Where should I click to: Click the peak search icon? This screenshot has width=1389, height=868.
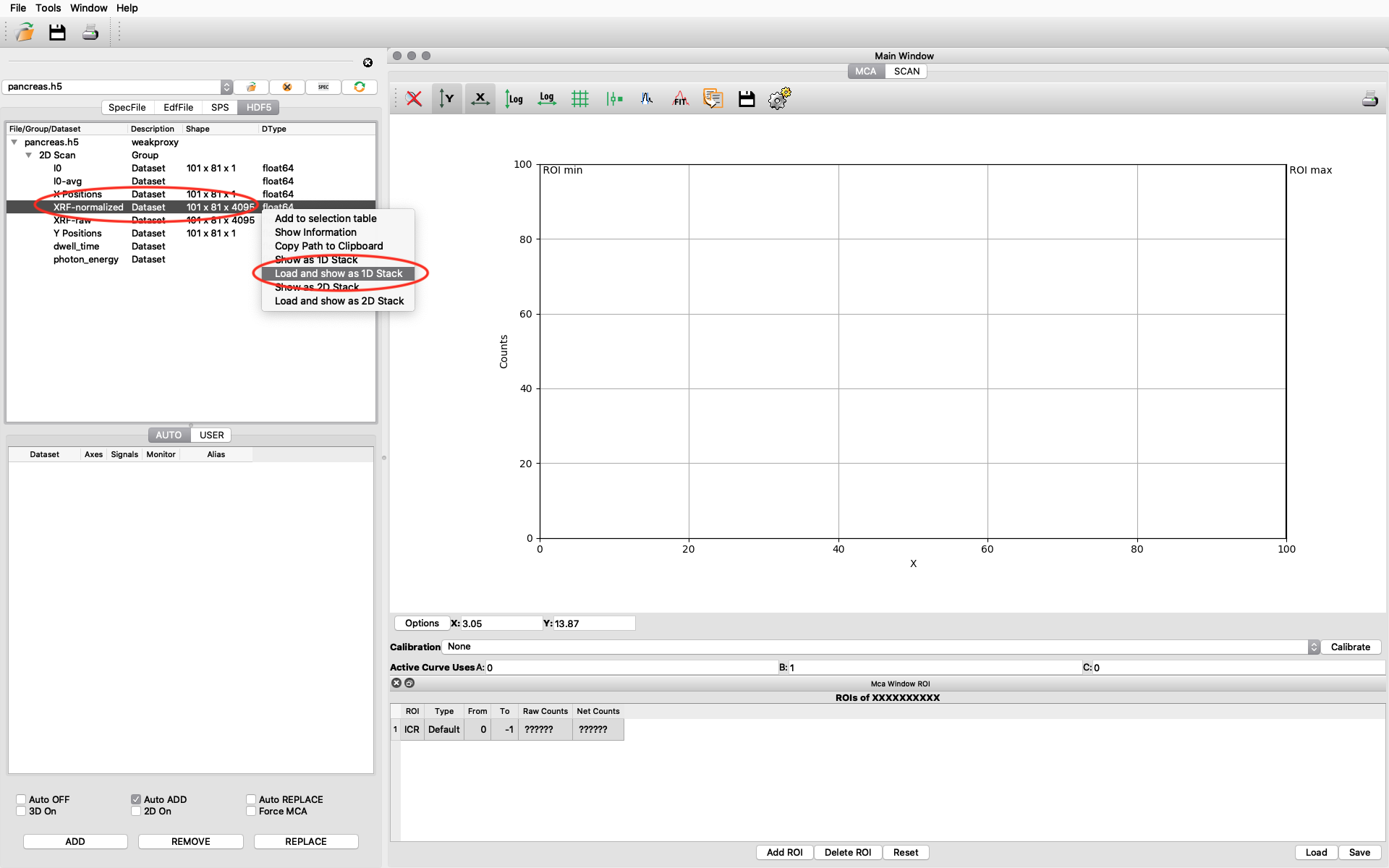[647, 99]
